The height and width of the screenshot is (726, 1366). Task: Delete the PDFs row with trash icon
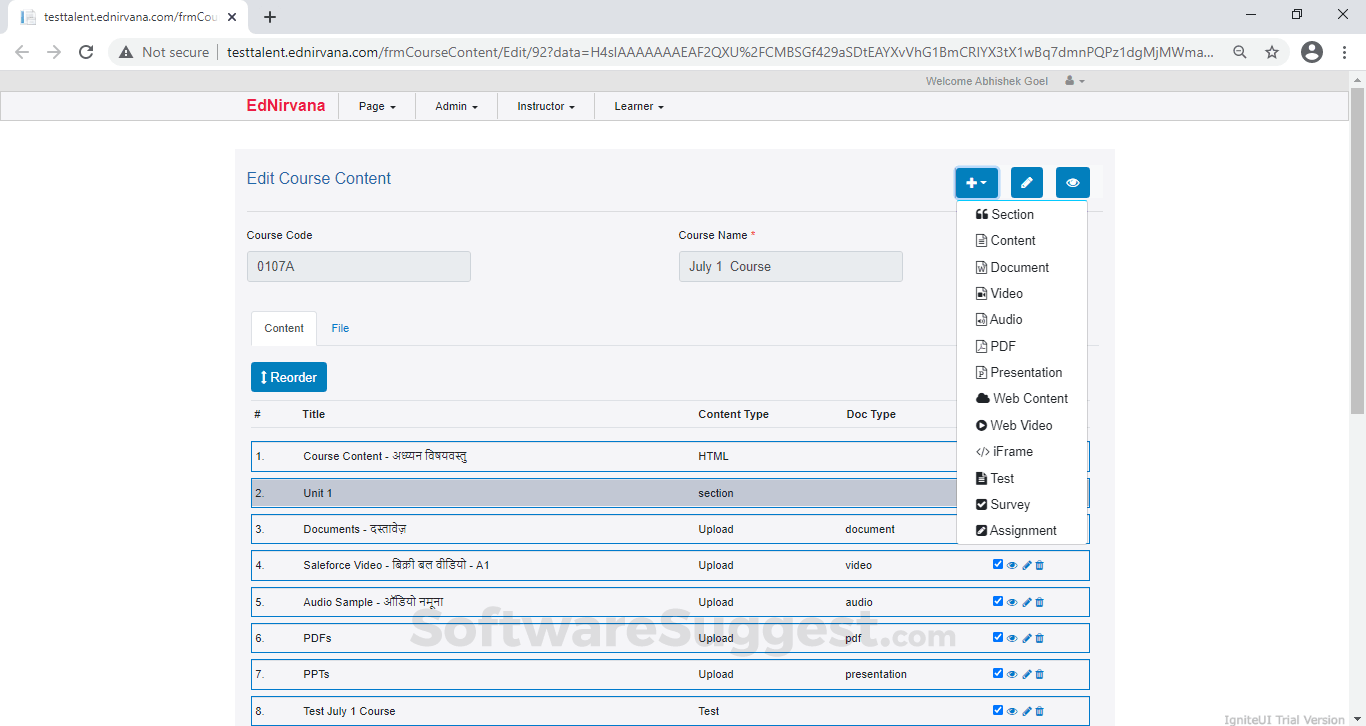pyautogui.click(x=1040, y=638)
